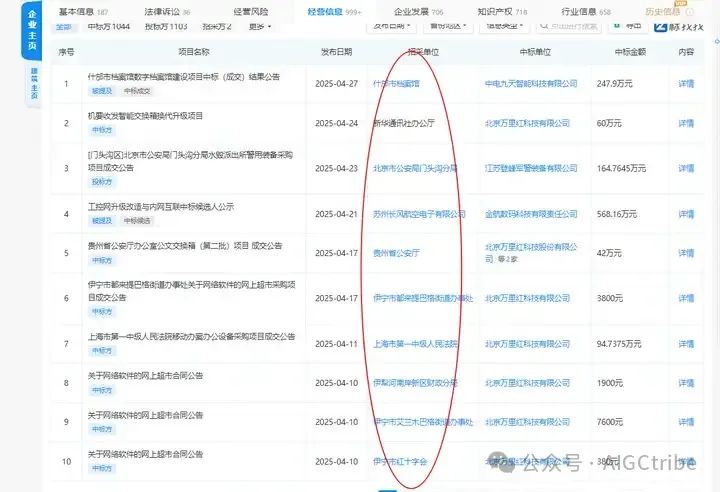
Task: Open the 省份地区 filter dropdown
Action: 448,26
